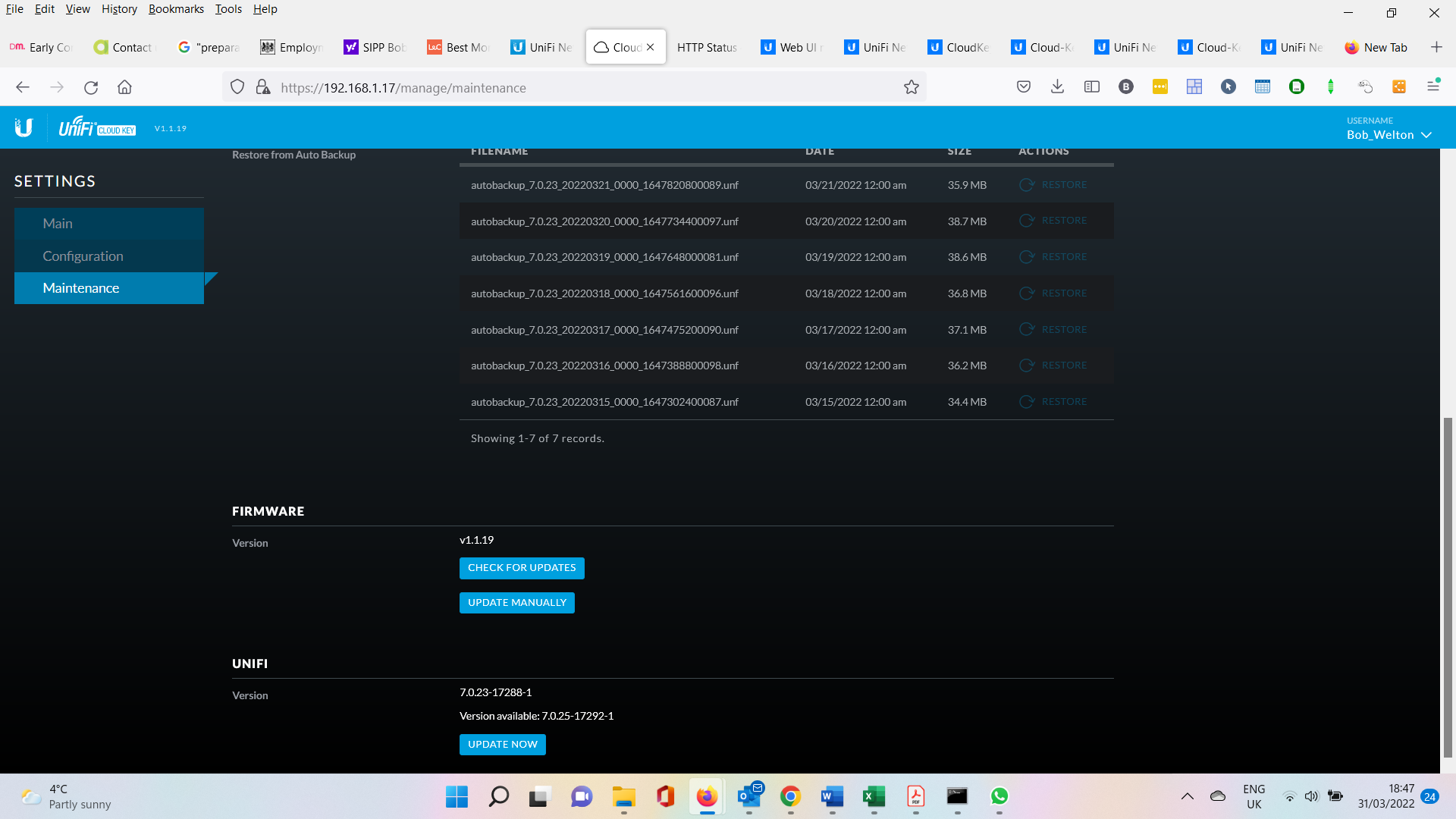
Task: Open clock showing 18:47 31/03/2022
Action: [1386, 796]
